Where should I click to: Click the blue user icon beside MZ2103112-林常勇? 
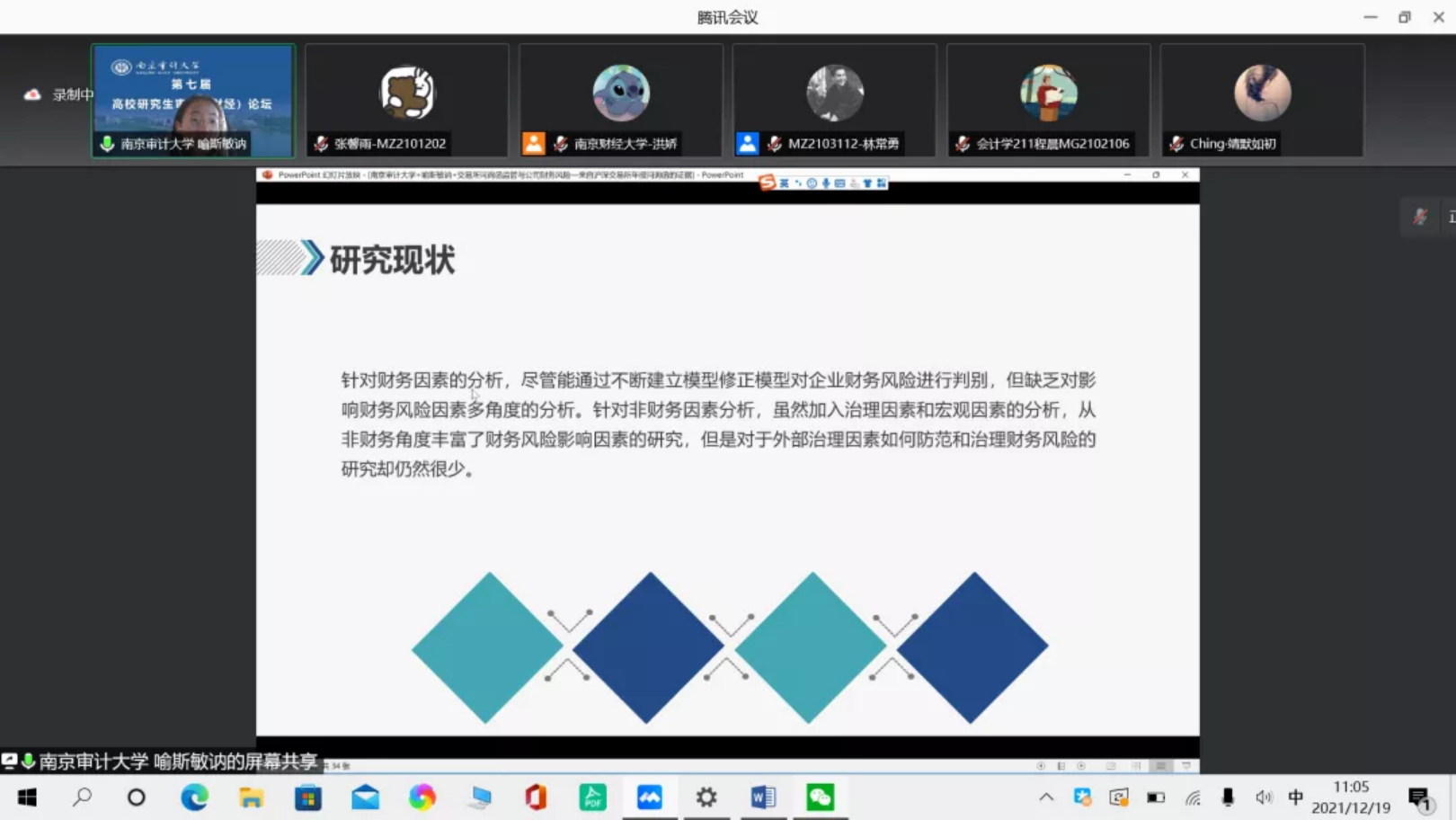747,144
